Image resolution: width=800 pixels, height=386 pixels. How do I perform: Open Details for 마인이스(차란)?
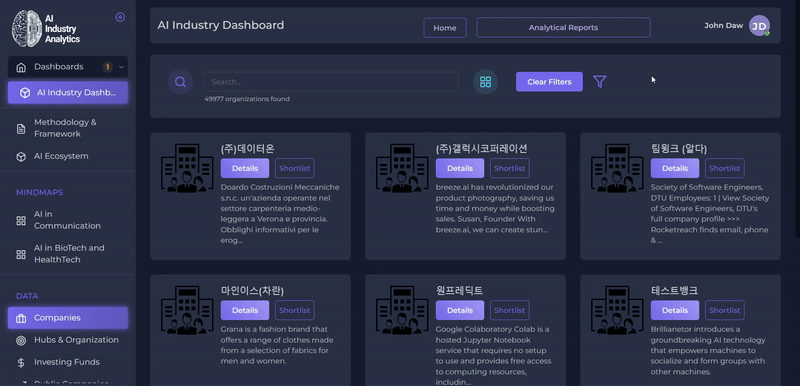(x=245, y=310)
